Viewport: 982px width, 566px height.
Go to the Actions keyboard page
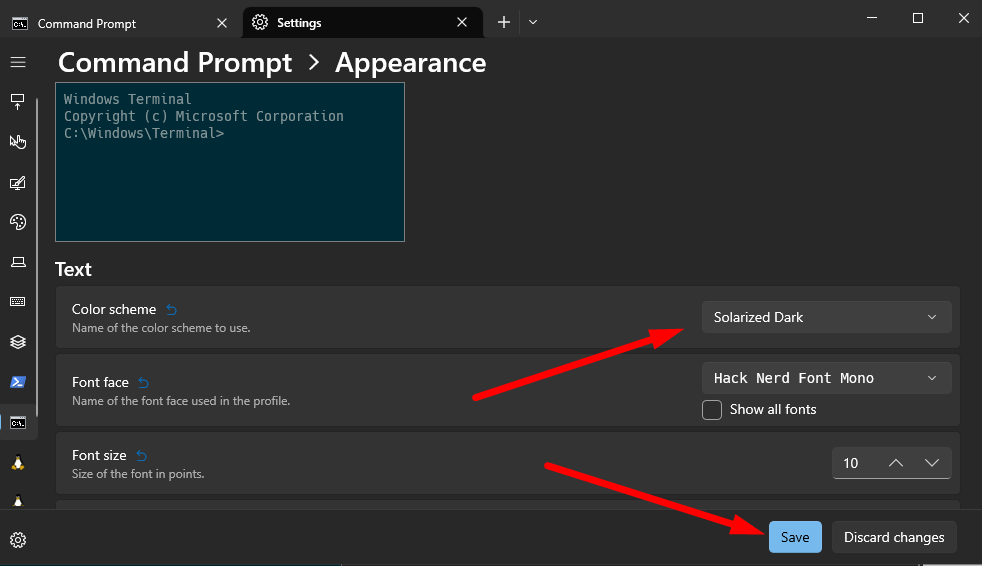point(18,301)
